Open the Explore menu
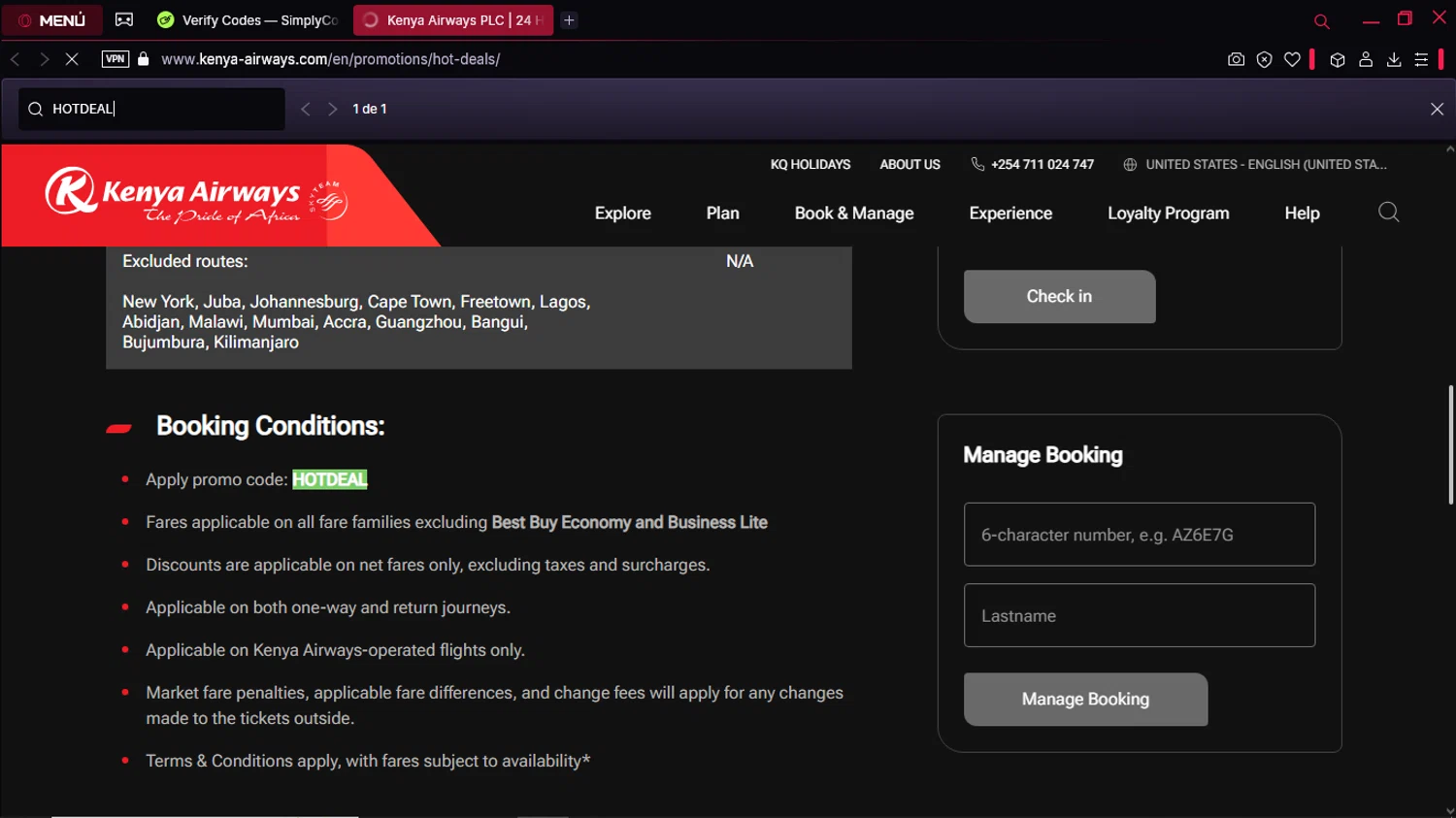 click(x=623, y=213)
